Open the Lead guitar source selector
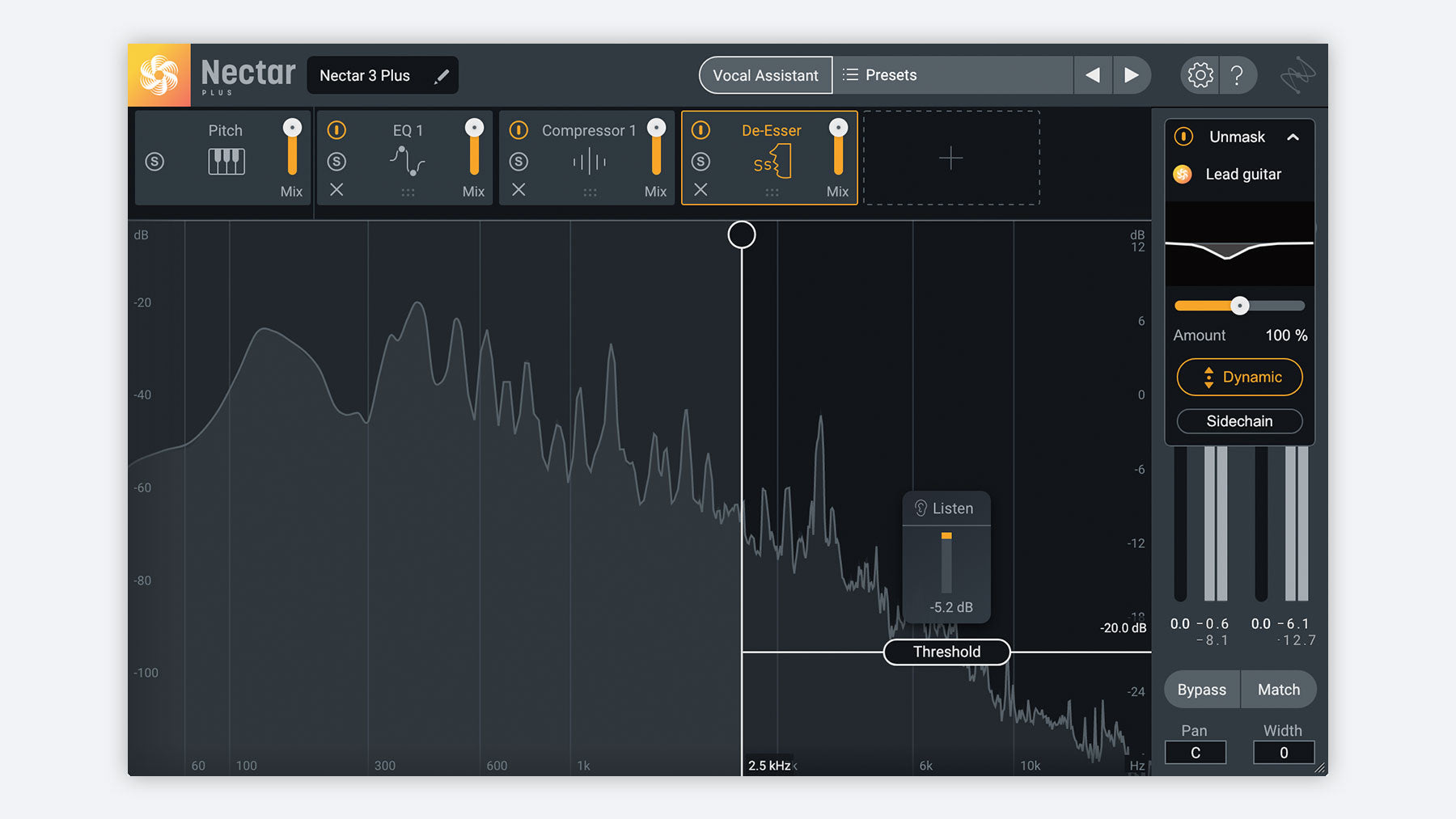 coord(1242,175)
